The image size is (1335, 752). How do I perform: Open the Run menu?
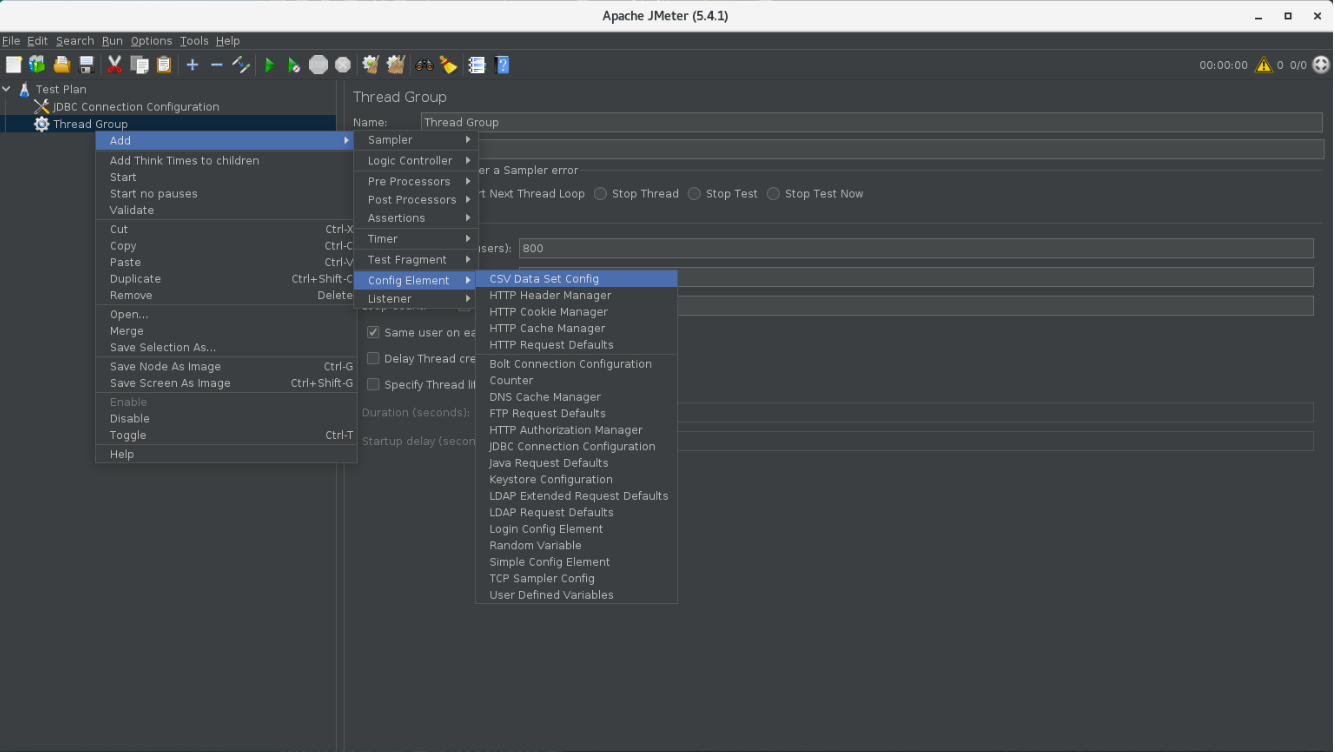tap(112, 41)
